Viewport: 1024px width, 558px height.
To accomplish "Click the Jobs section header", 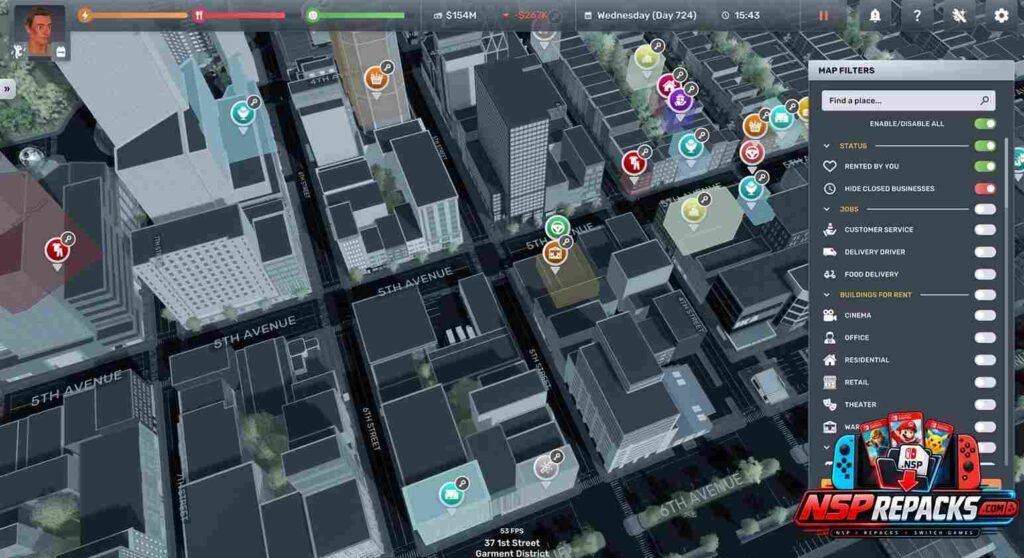I will pyautogui.click(x=849, y=209).
